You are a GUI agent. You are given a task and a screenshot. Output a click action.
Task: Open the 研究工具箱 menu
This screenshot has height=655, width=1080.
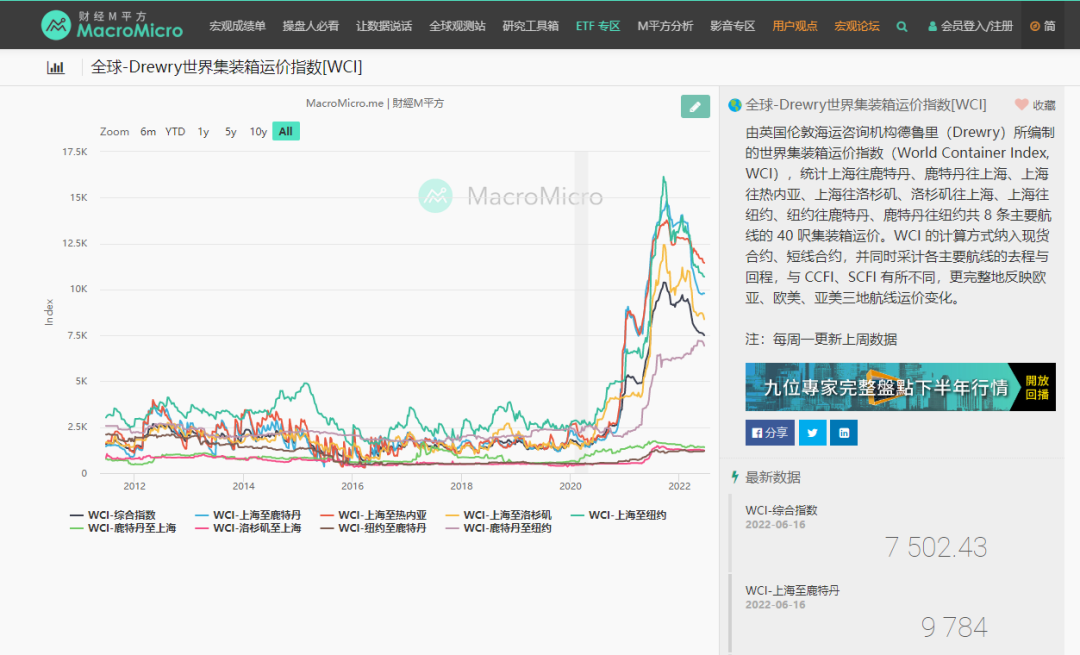click(x=530, y=26)
